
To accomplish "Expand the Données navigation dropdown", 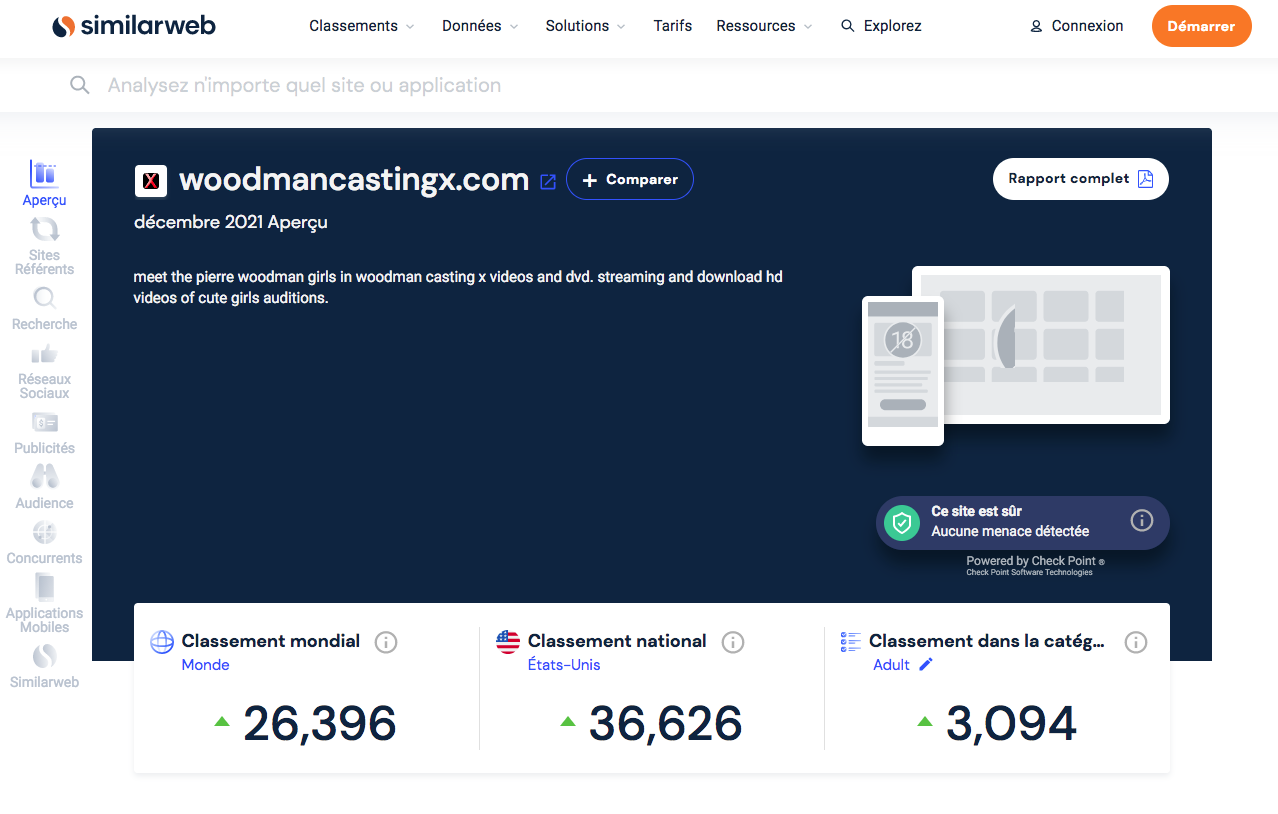I will coord(480,26).
